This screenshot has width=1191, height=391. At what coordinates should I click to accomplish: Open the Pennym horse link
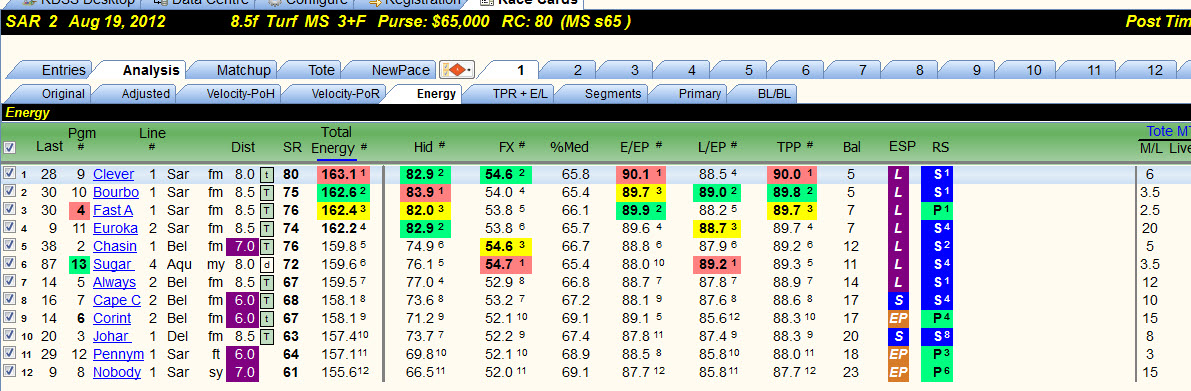click(118, 355)
